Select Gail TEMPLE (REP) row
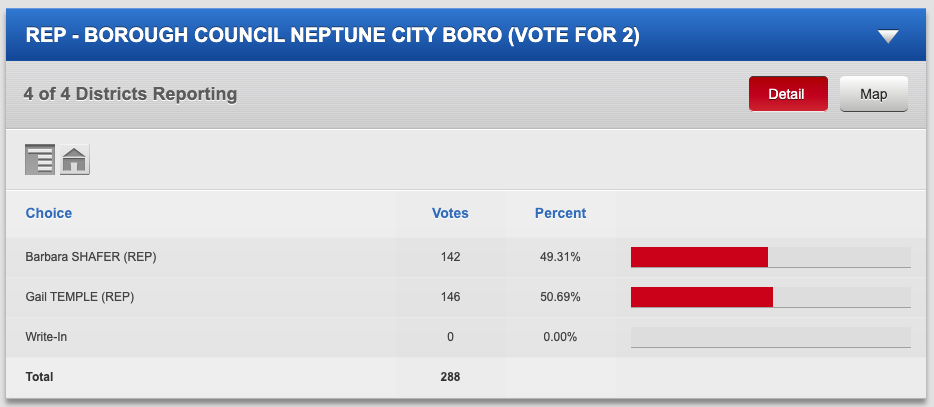 [466, 297]
